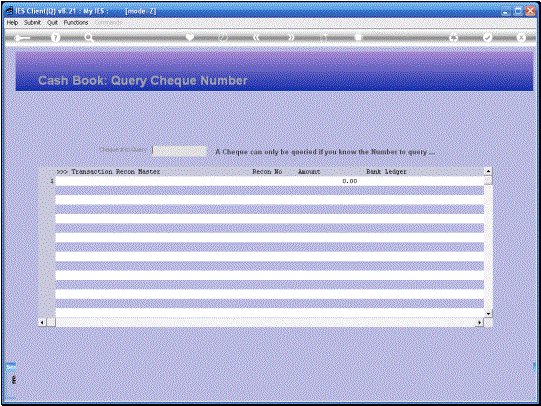
Task: Select the first row of the transaction grid
Action: 269,181
